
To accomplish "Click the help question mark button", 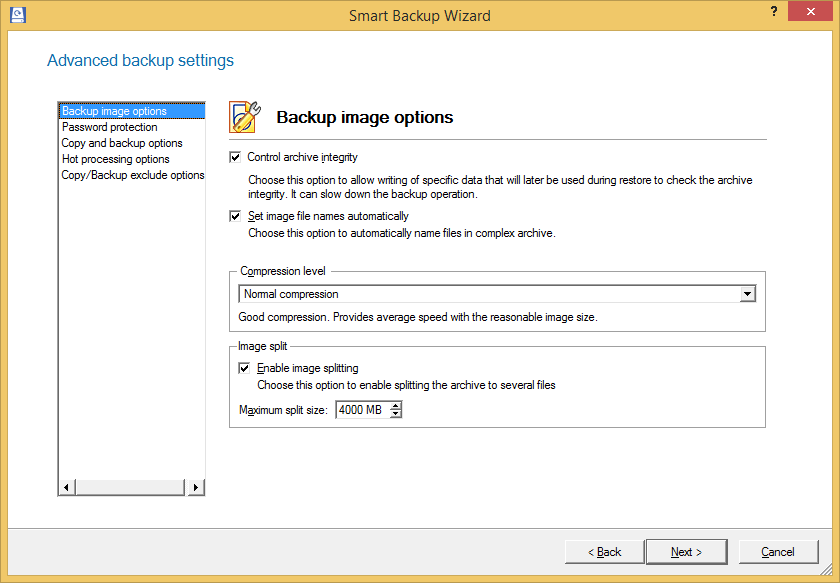I will 774,11.
